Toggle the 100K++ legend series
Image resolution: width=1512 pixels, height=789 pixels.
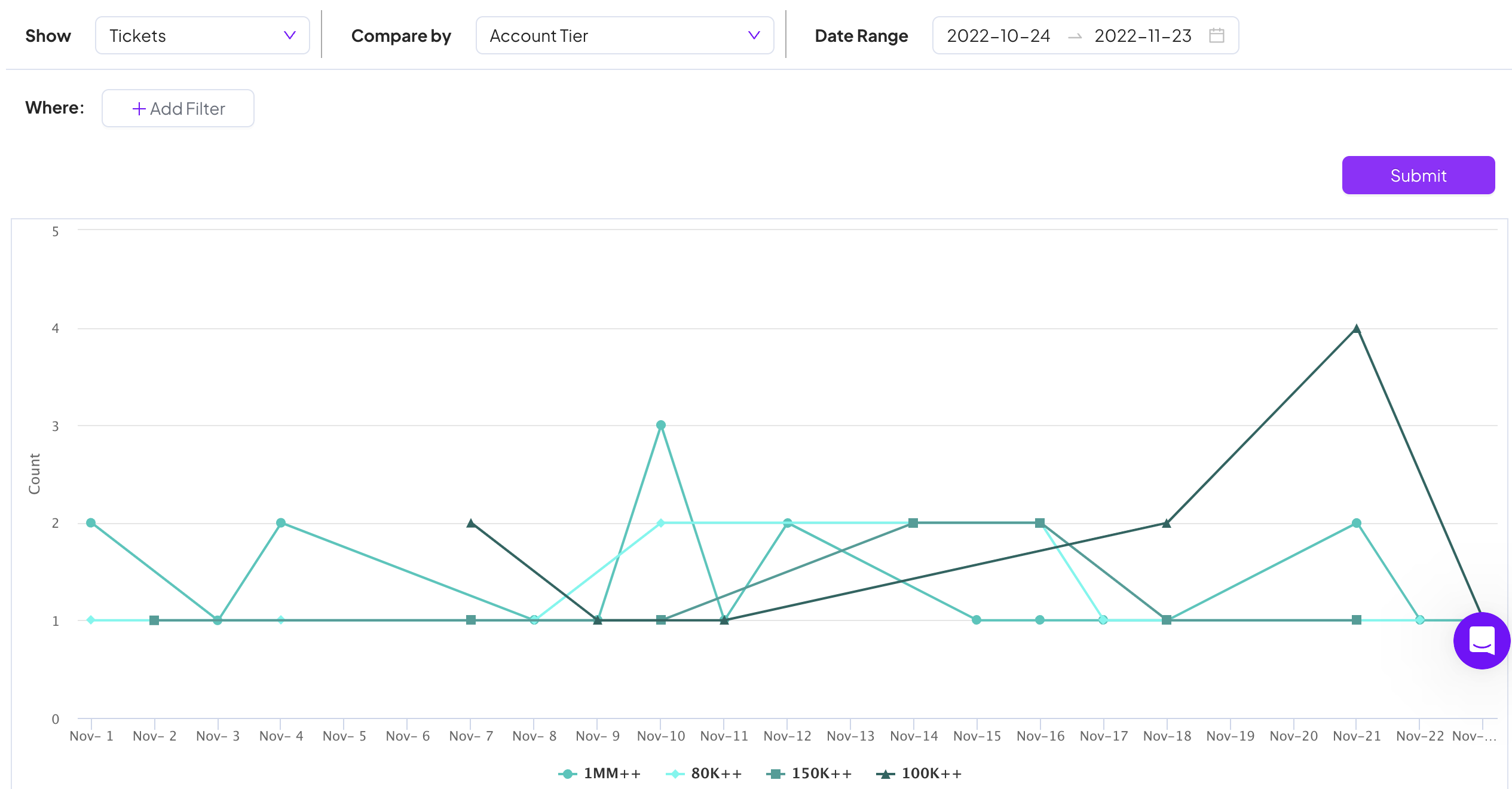point(919,773)
